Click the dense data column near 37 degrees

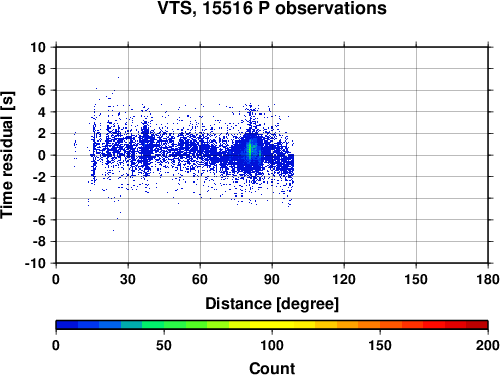(145, 148)
